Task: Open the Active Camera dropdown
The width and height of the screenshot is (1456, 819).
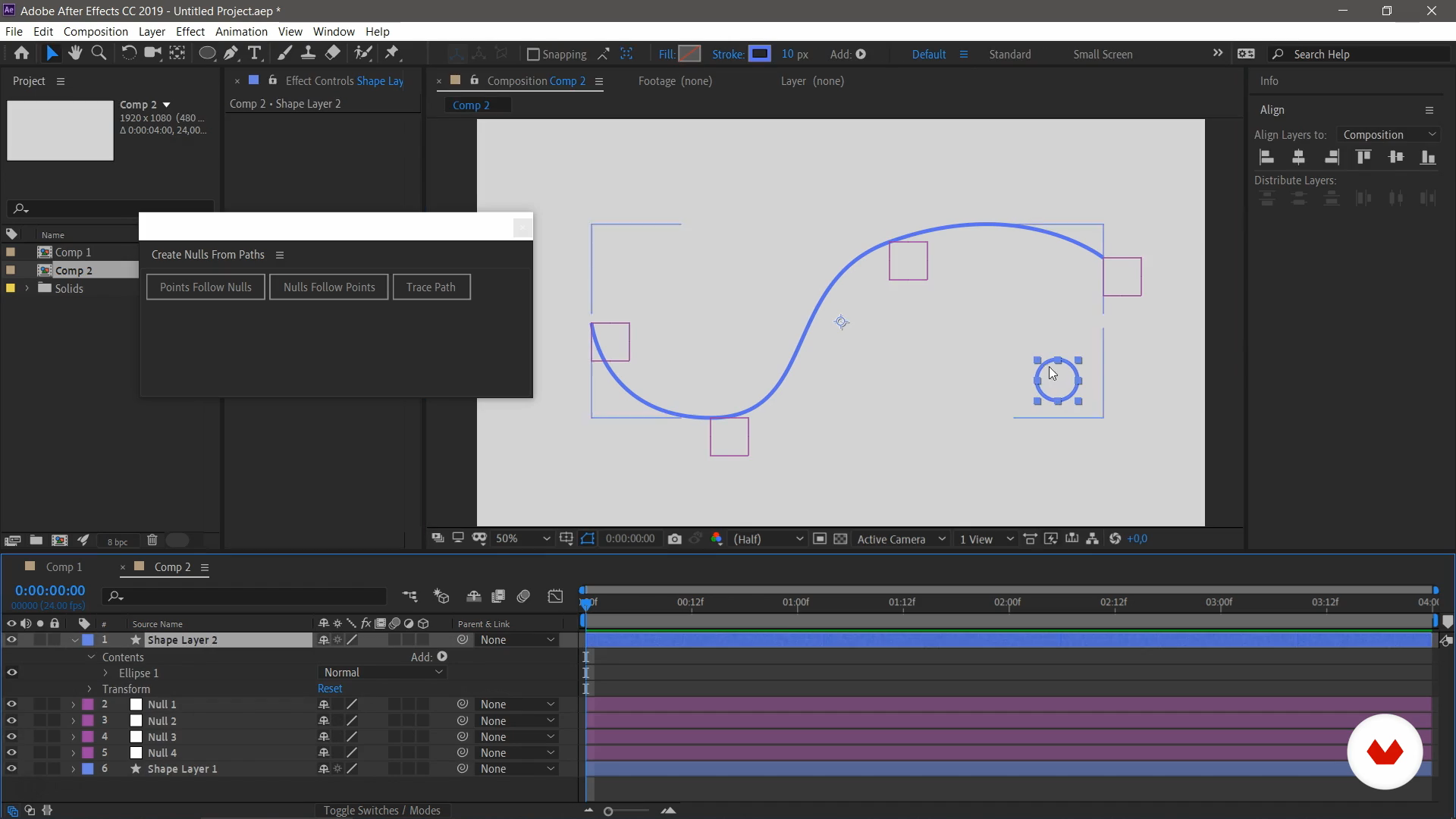Action: 901,539
